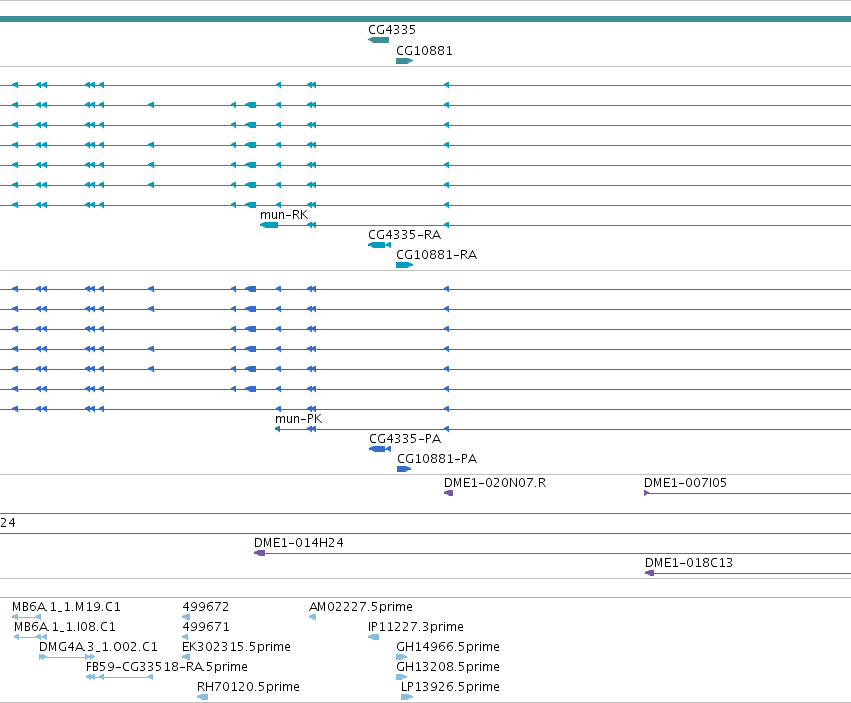Click the CG4335-PA label

[x=405, y=439]
